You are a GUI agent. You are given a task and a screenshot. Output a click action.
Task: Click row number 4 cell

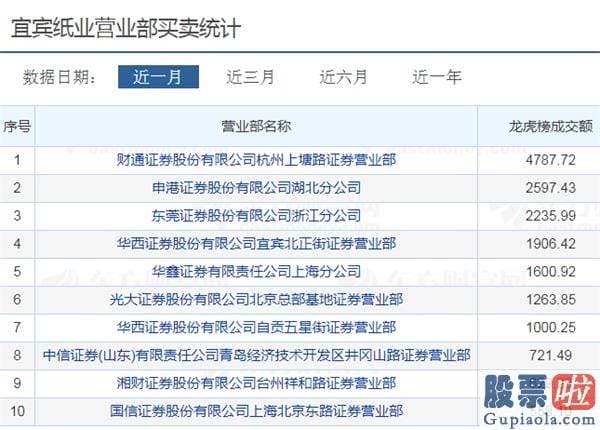click(17, 244)
